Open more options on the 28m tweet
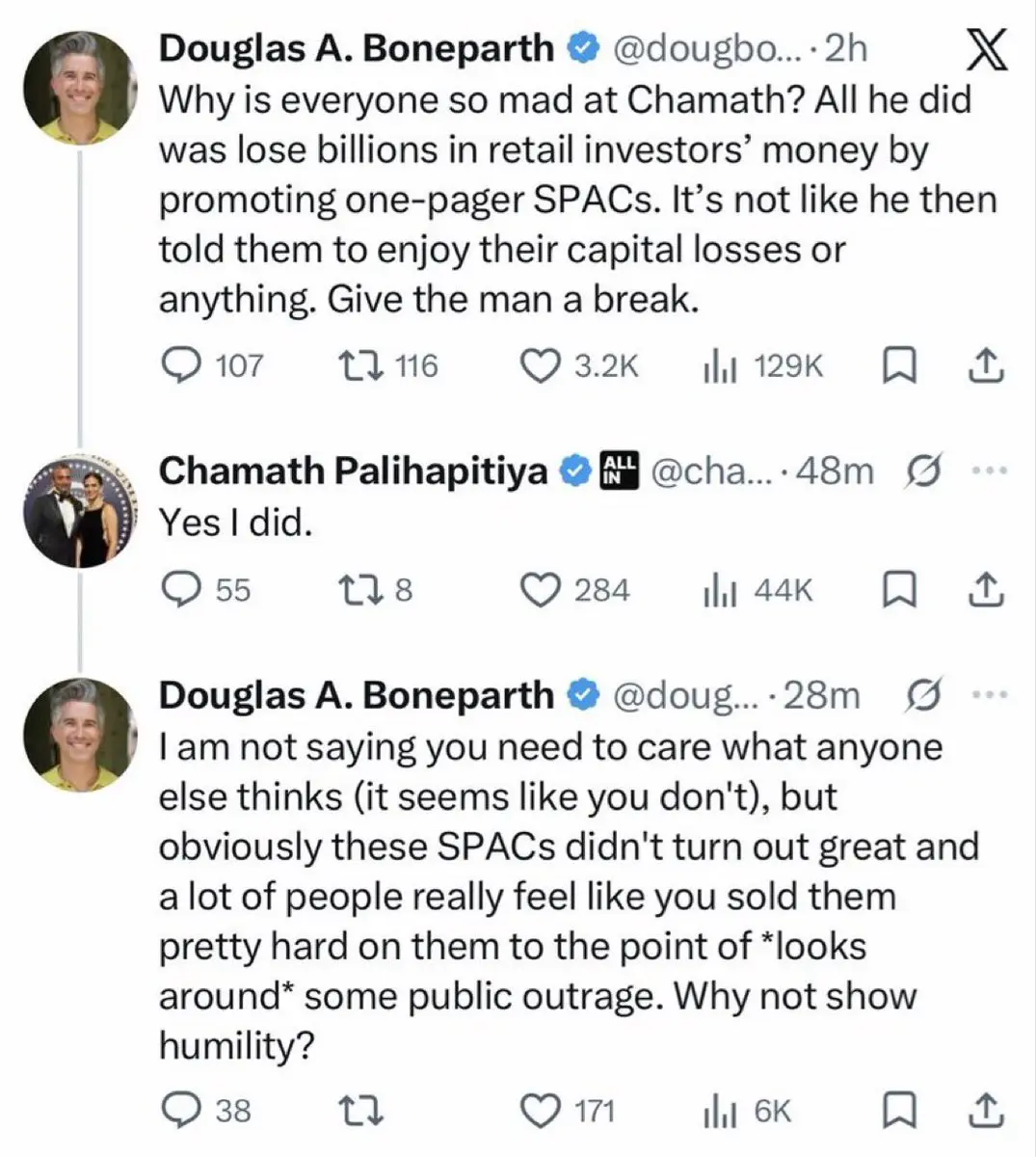Image resolution: width=1036 pixels, height=1157 pixels. tap(990, 695)
